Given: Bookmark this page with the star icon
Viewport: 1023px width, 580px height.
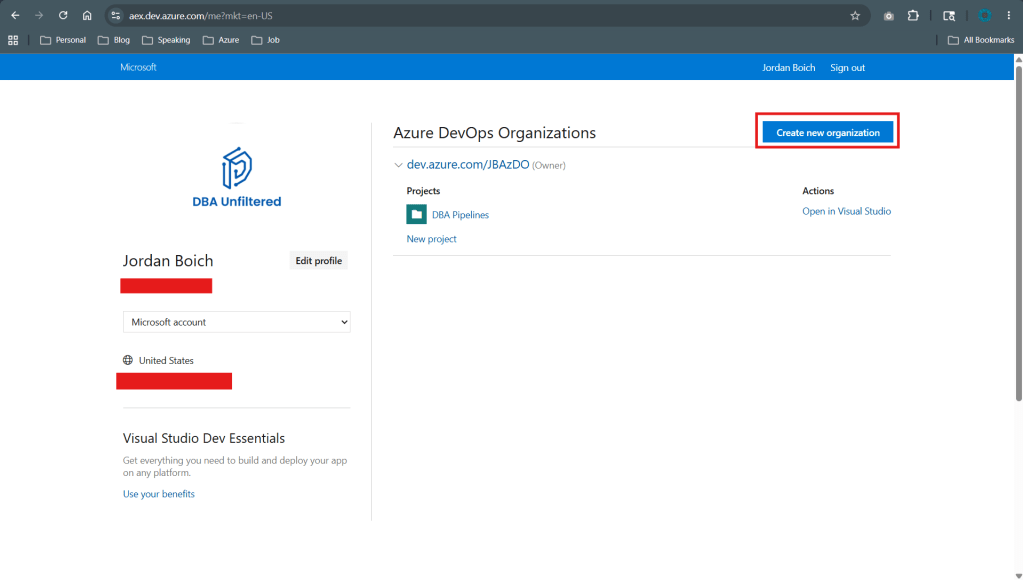Looking at the screenshot, I should (855, 16).
